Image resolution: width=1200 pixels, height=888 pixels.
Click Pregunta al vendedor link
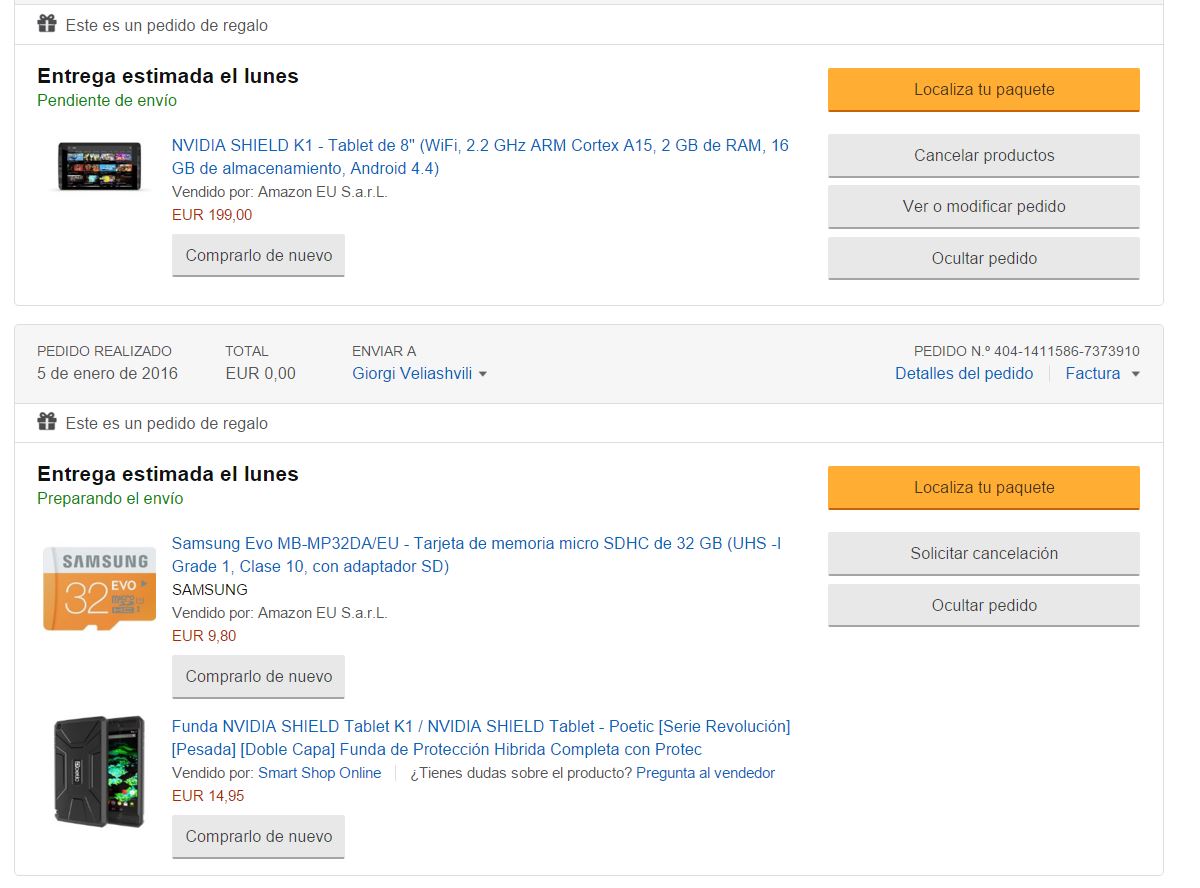705,773
